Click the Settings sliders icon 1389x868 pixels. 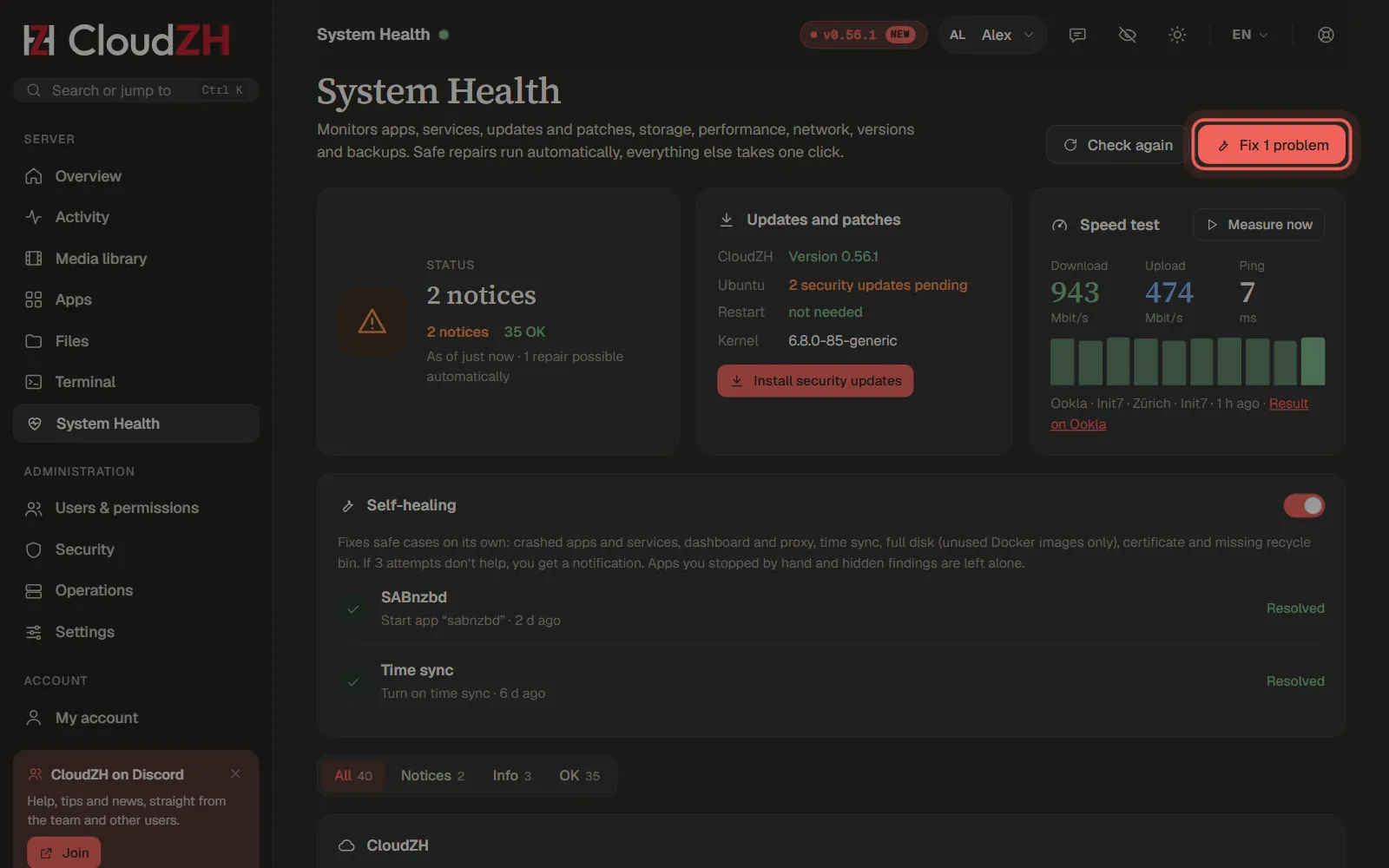[x=34, y=632]
